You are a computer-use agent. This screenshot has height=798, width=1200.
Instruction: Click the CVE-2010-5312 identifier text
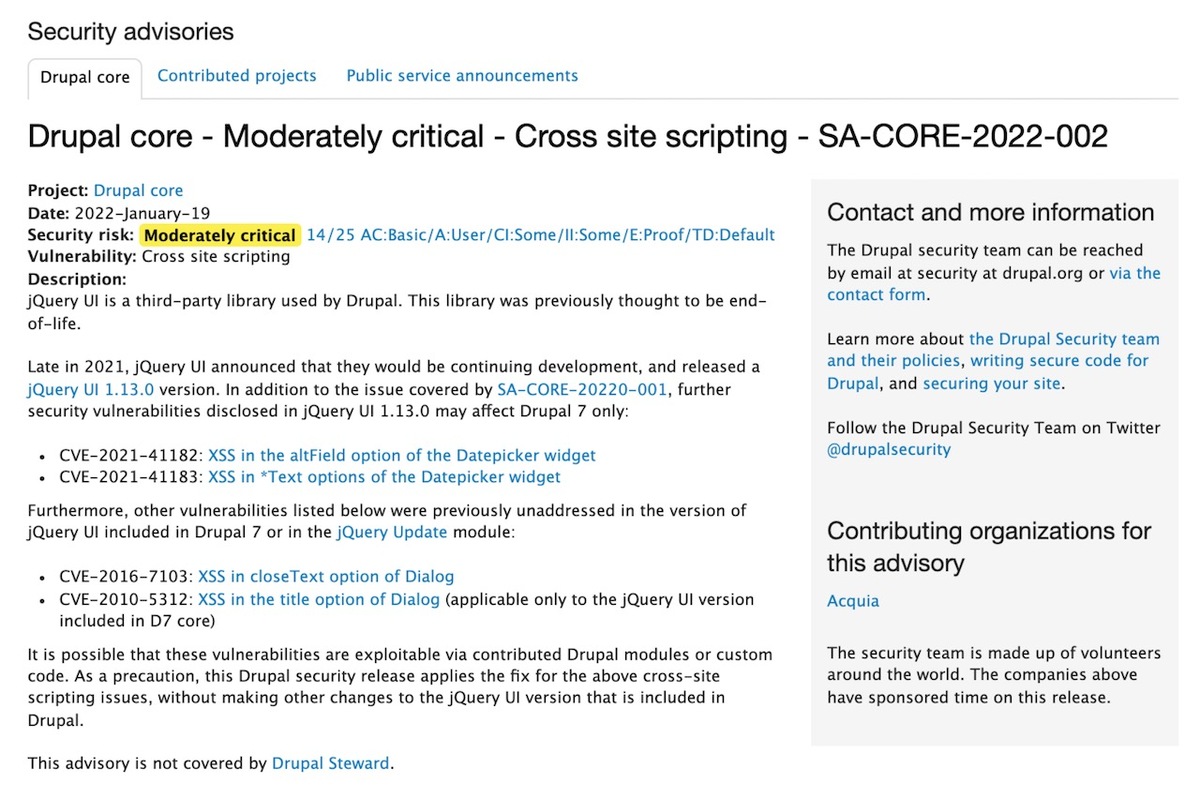click(126, 599)
